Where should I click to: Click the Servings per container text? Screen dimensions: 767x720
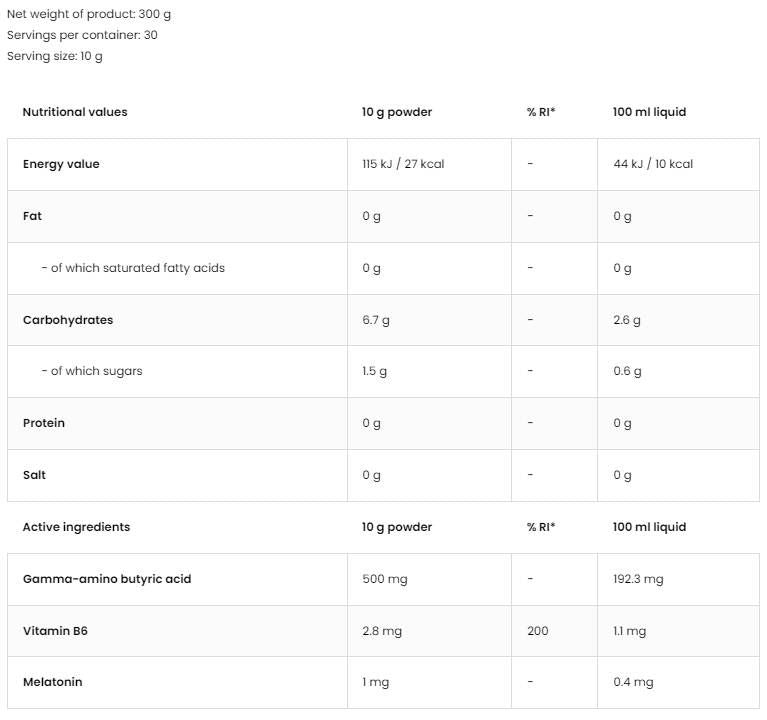click(82, 35)
